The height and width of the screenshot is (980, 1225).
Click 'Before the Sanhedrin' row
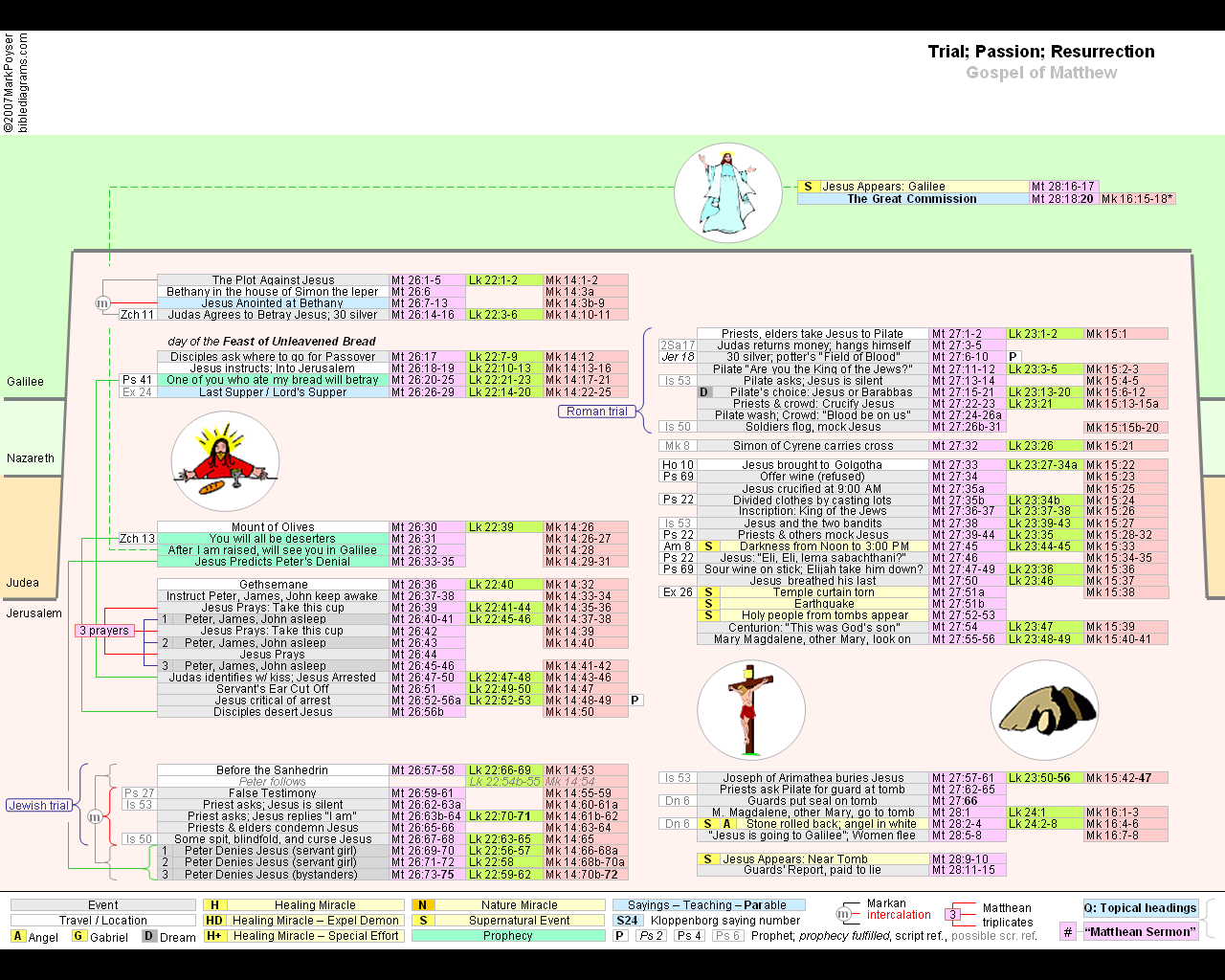274,769
